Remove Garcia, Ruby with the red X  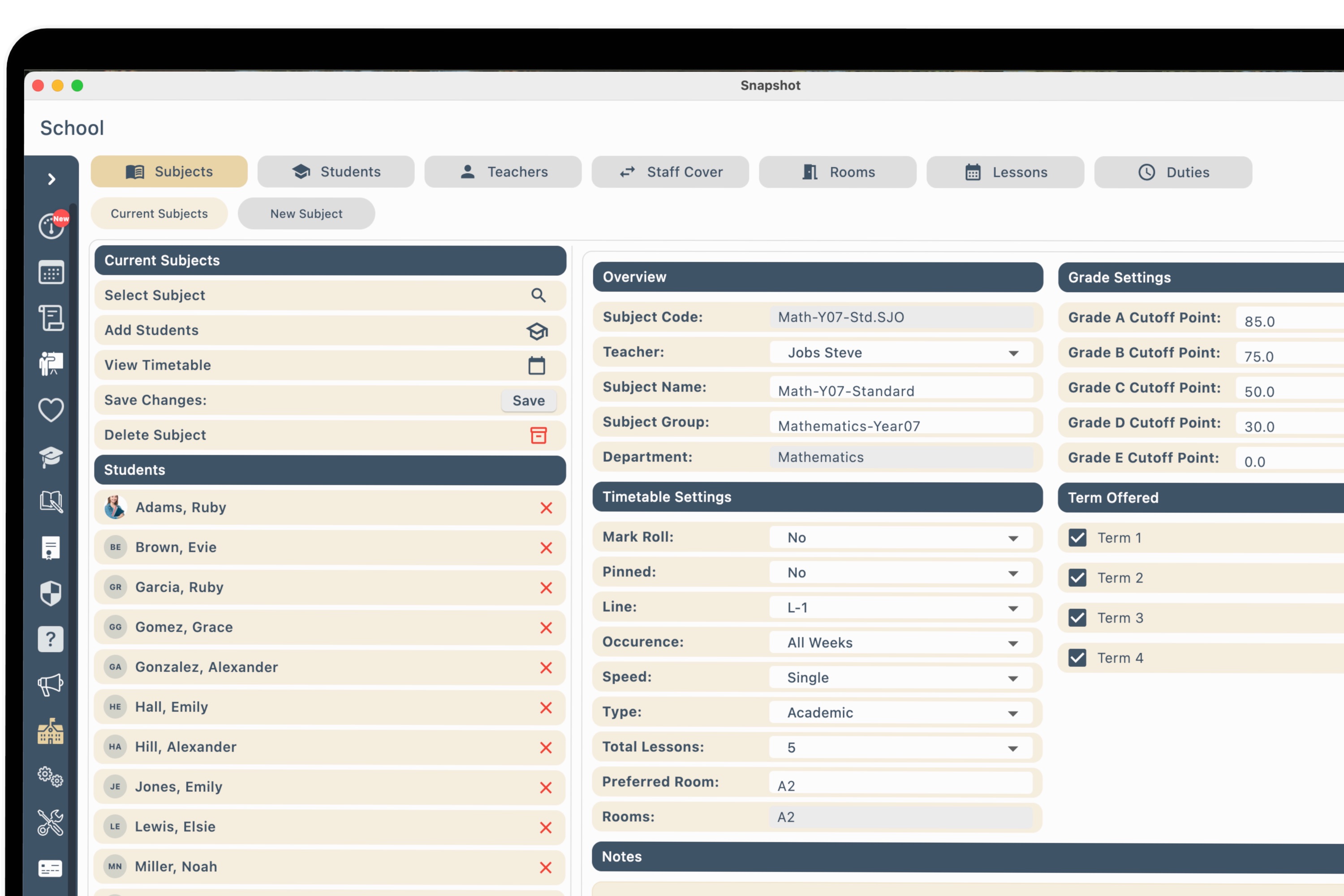(546, 588)
